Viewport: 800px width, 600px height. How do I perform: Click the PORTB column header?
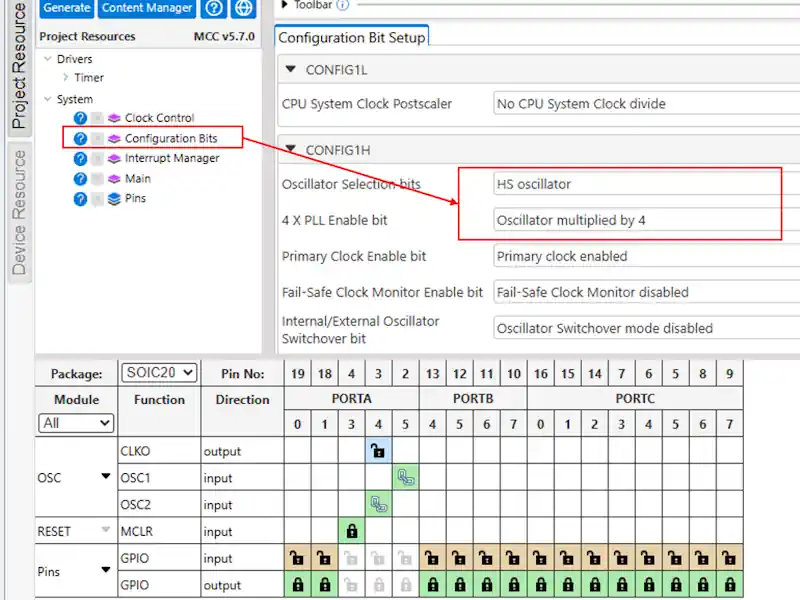[x=473, y=398]
